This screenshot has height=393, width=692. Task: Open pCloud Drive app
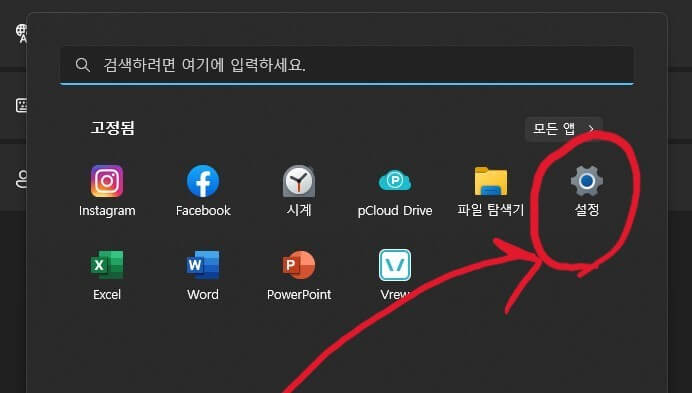tap(395, 181)
